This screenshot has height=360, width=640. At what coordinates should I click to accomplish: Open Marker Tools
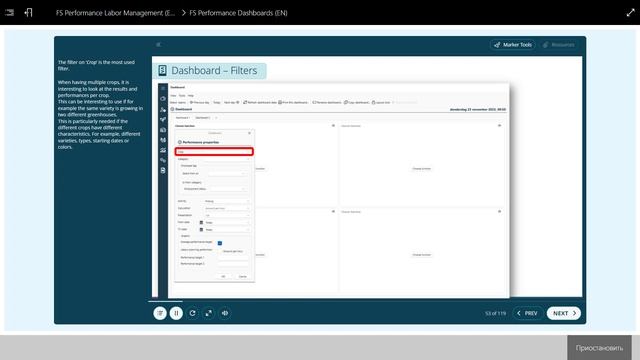(513, 45)
